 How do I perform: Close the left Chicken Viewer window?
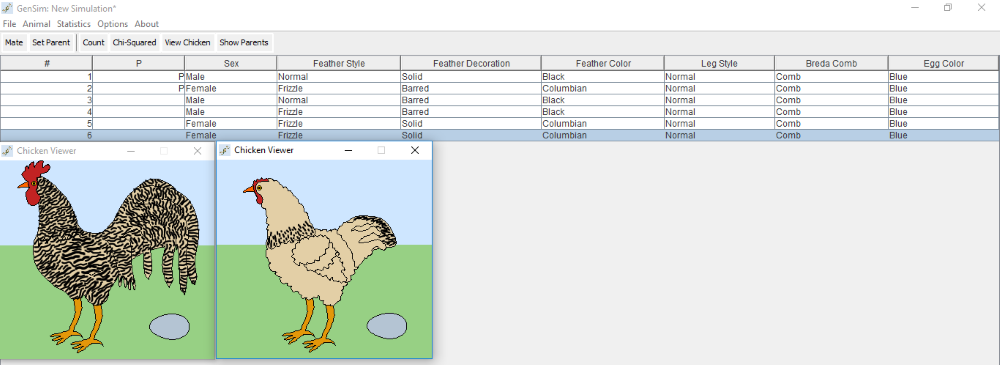pyautogui.click(x=197, y=151)
